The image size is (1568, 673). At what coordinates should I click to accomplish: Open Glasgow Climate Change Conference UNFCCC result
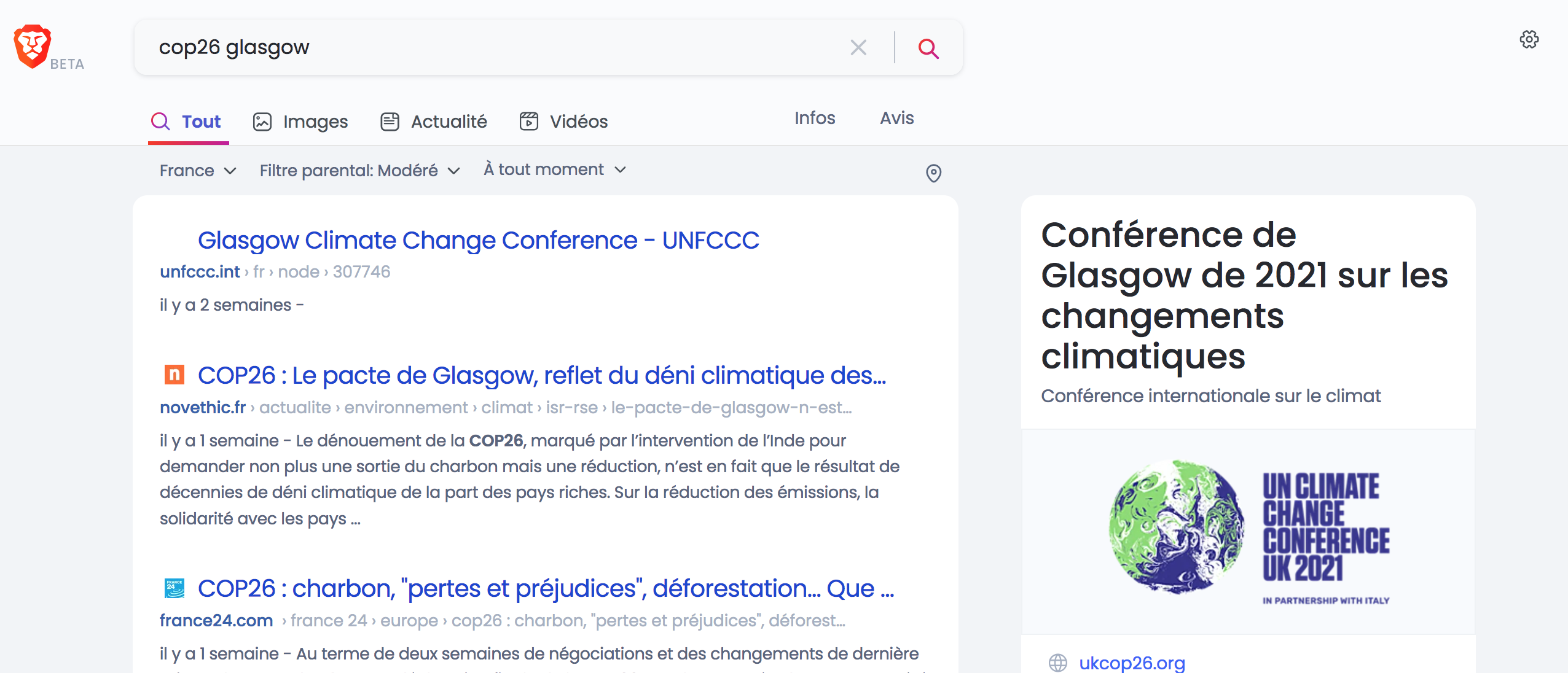(478, 240)
